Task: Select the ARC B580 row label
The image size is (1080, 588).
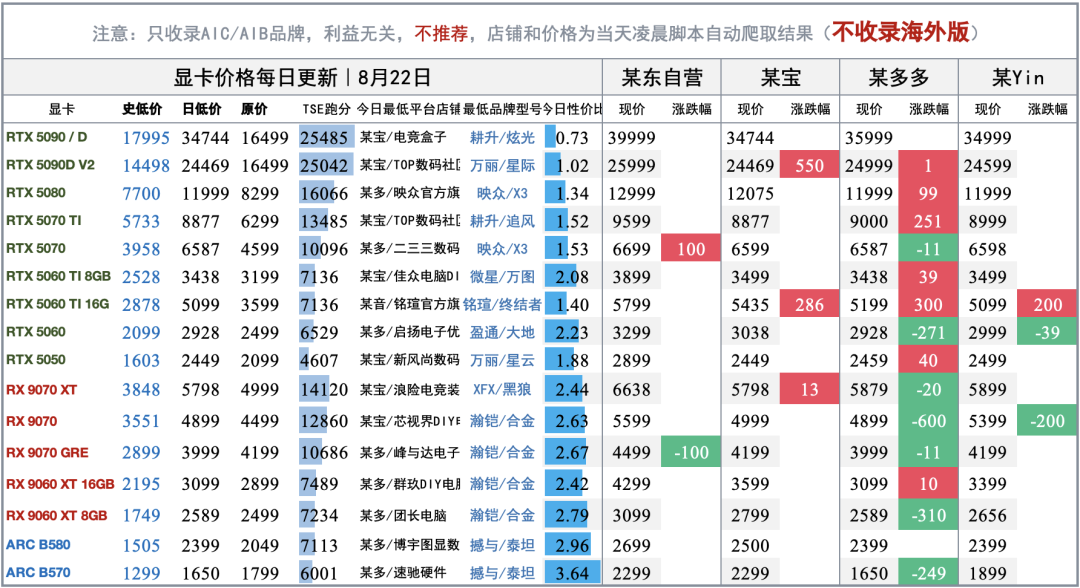Action: pos(39,545)
